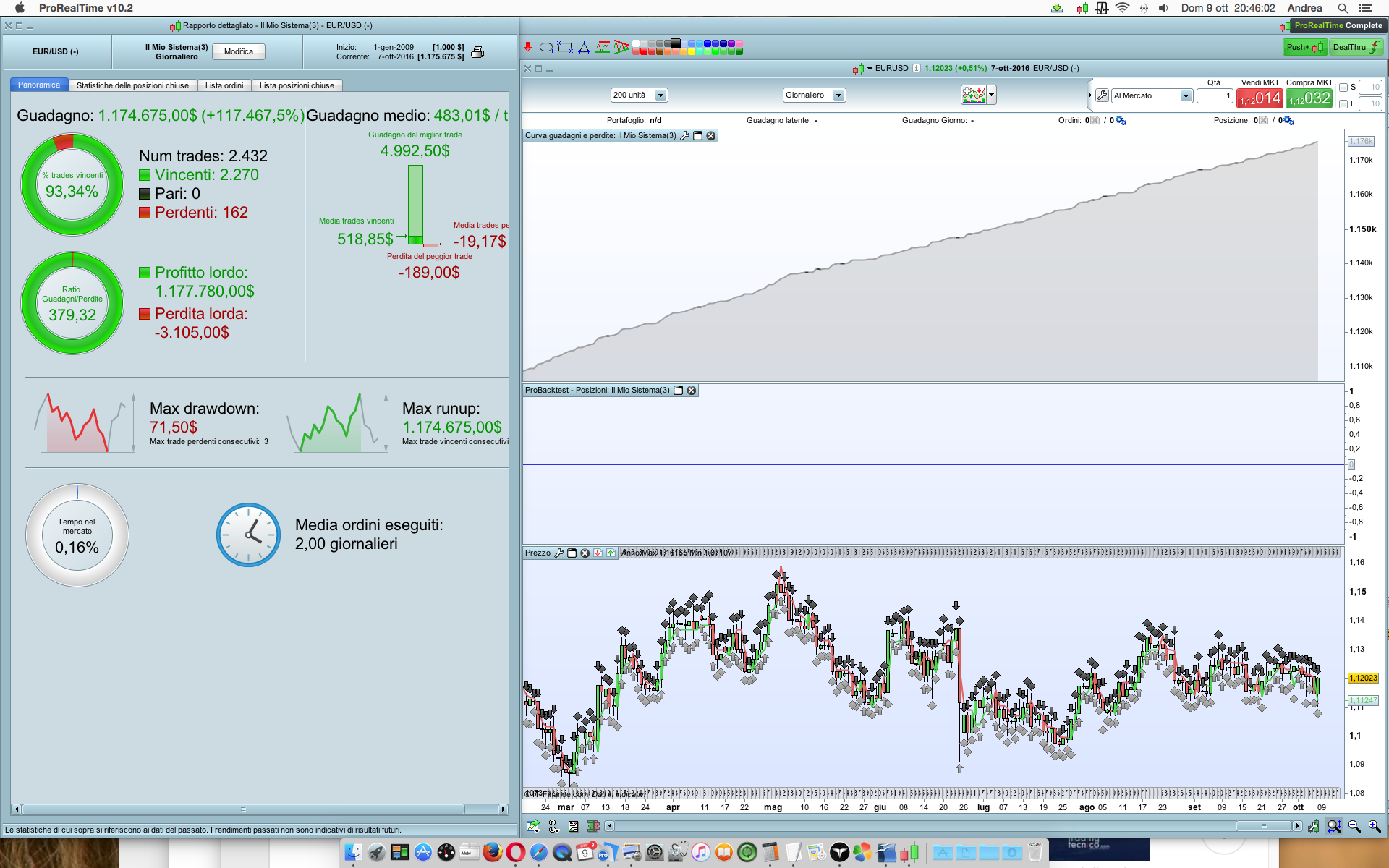
Task: Open the Al Mercato order type dropdown
Action: point(1185,96)
